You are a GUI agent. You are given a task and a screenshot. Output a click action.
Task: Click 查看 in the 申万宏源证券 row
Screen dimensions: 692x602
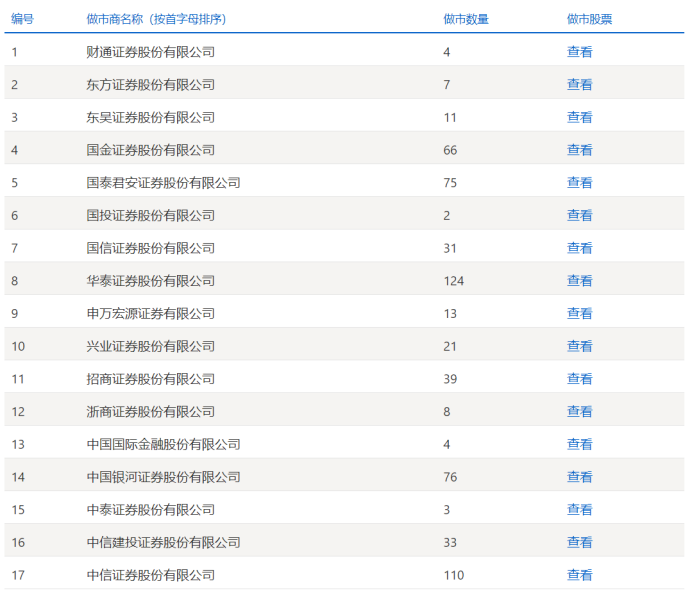(579, 313)
